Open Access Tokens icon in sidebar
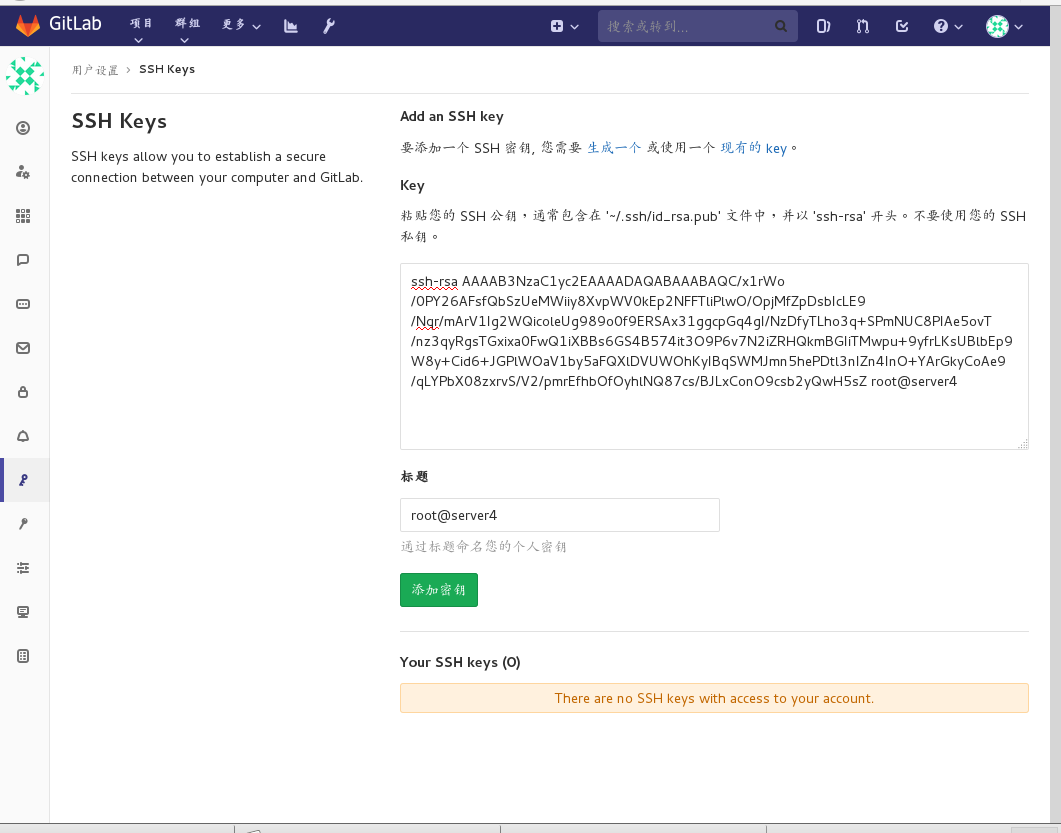 (23, 304)
